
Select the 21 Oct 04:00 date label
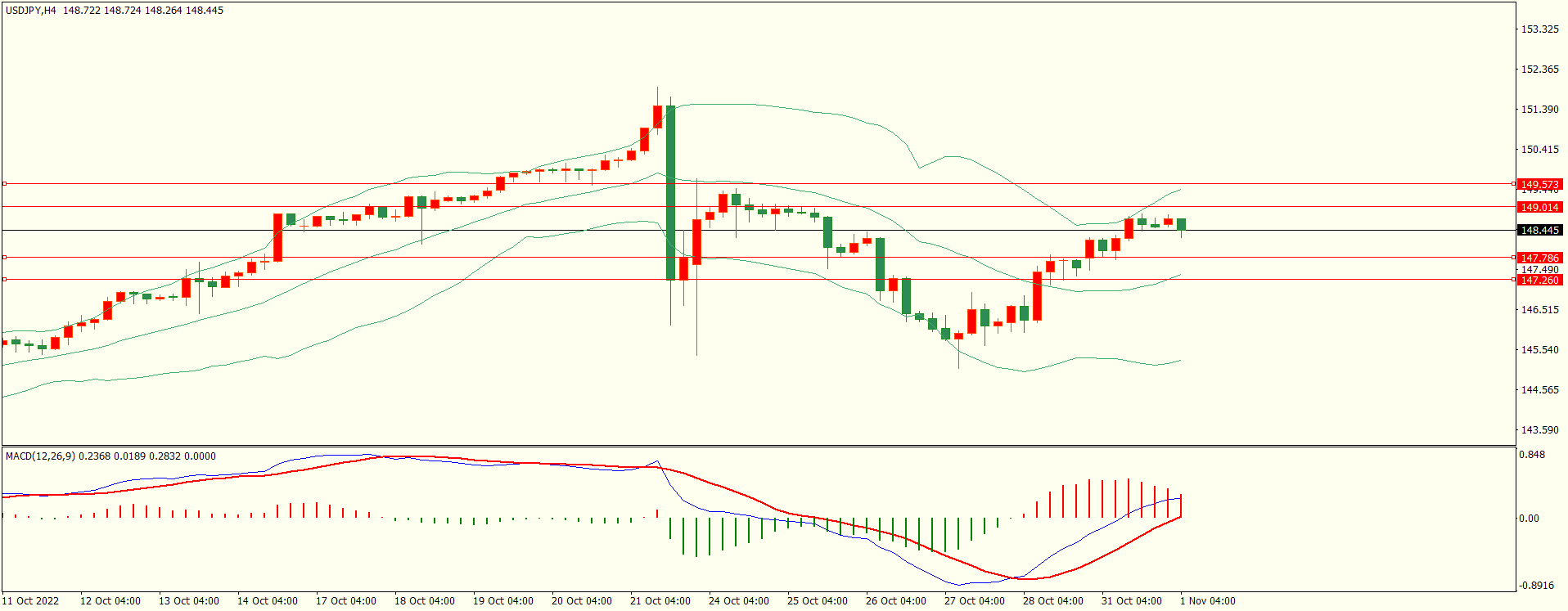[660, 600]
